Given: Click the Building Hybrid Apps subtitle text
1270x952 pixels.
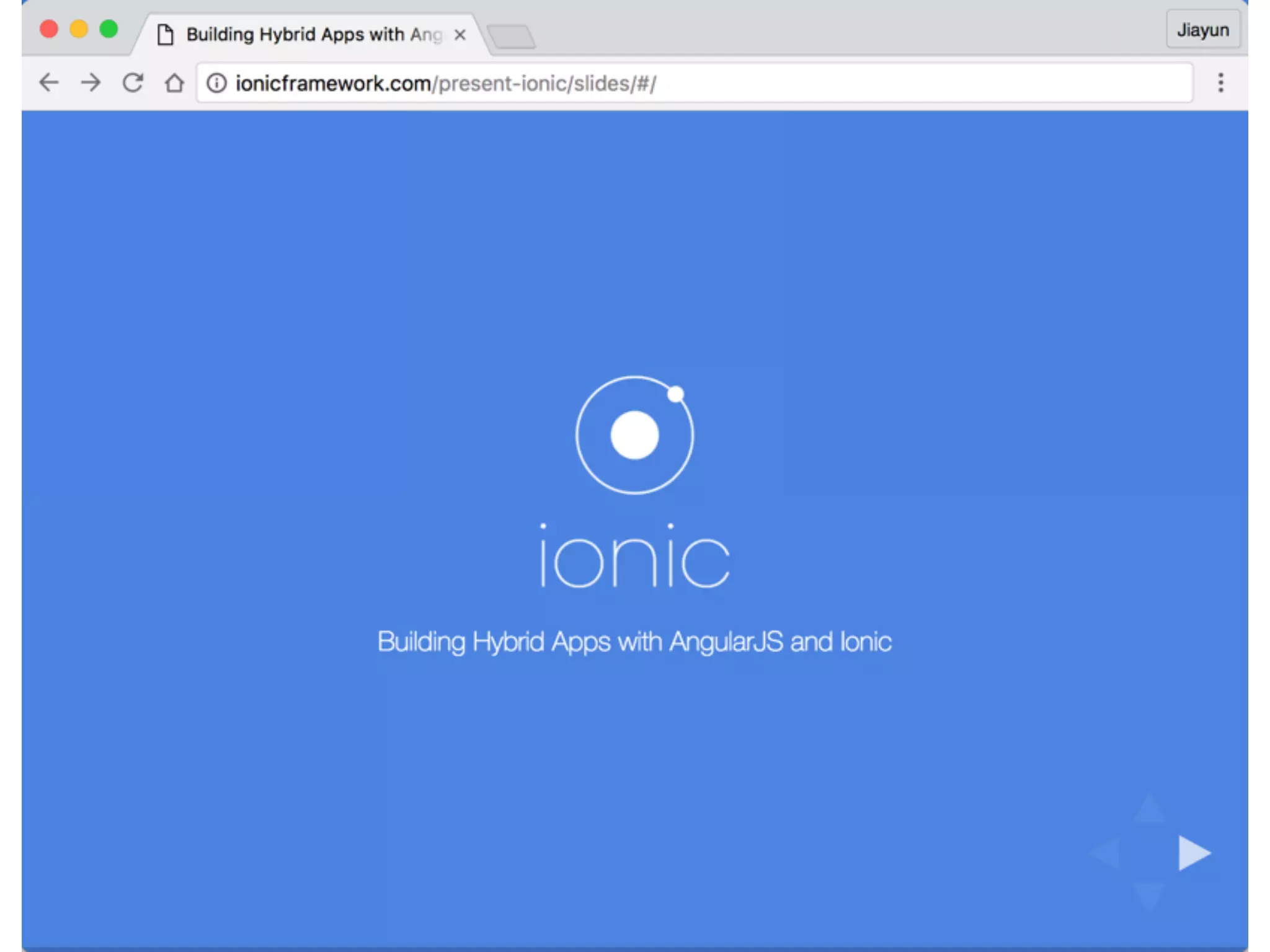Looking at the screenshot, I should click(x=634, y=642).
